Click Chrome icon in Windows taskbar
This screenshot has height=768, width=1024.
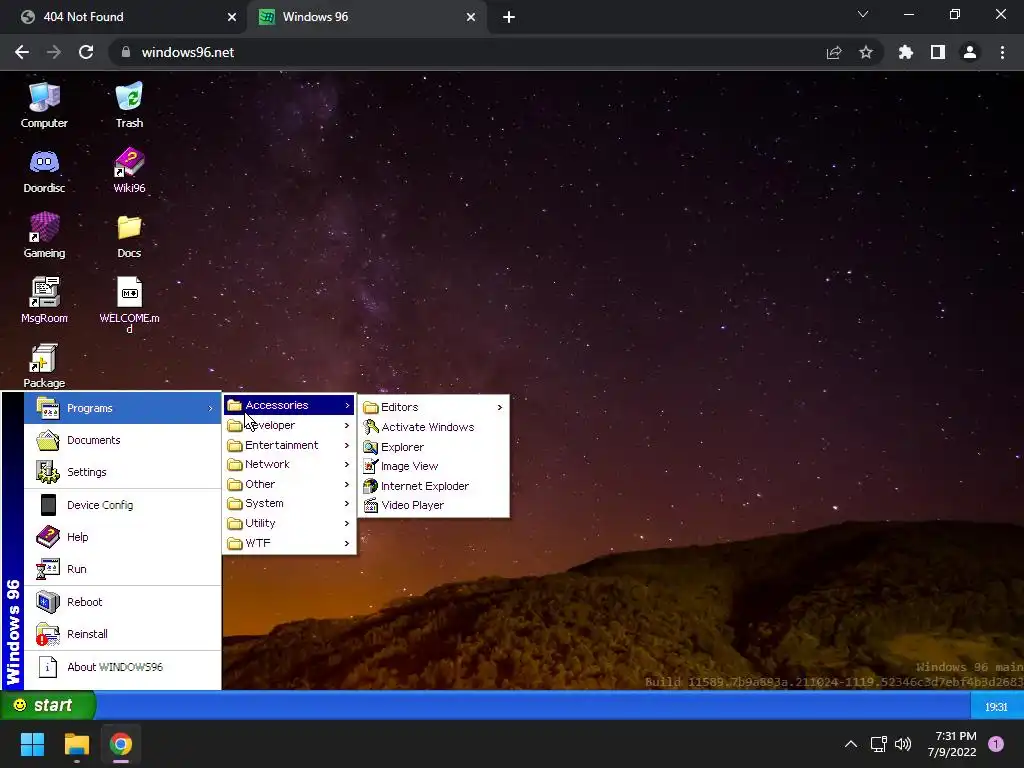tap(121, 744)
